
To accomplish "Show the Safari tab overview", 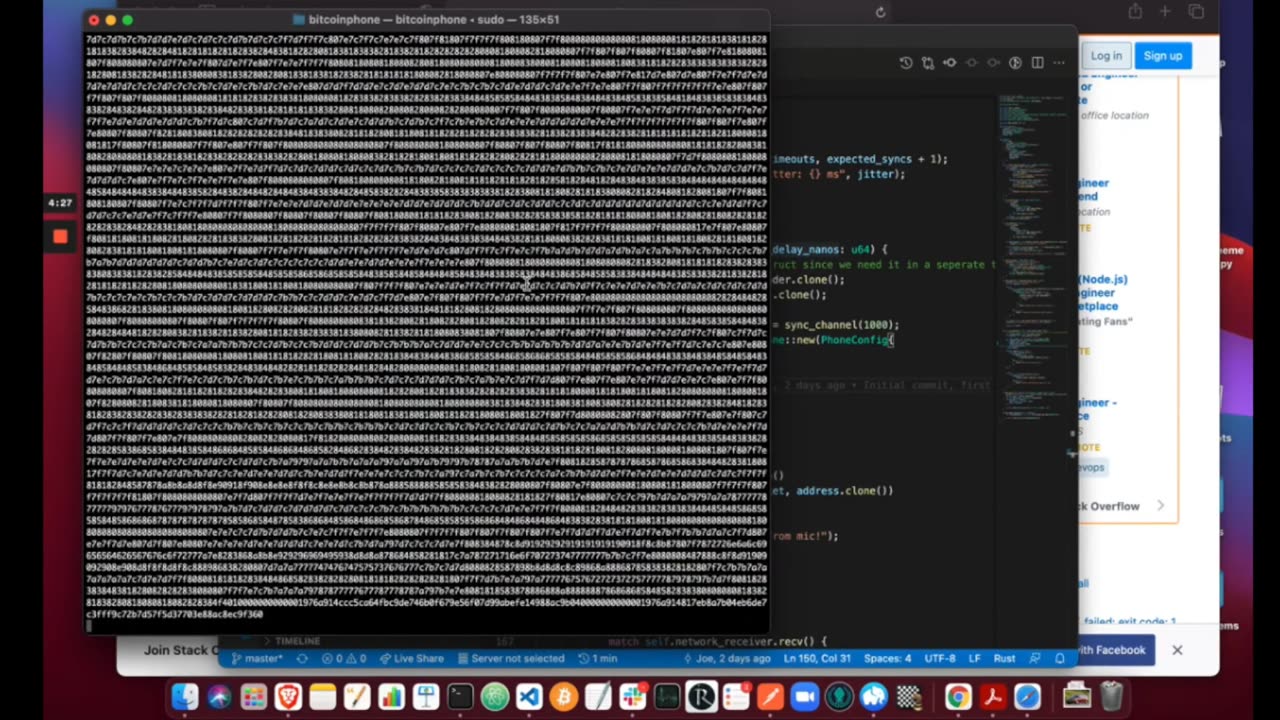I will tap(1196, 12).
